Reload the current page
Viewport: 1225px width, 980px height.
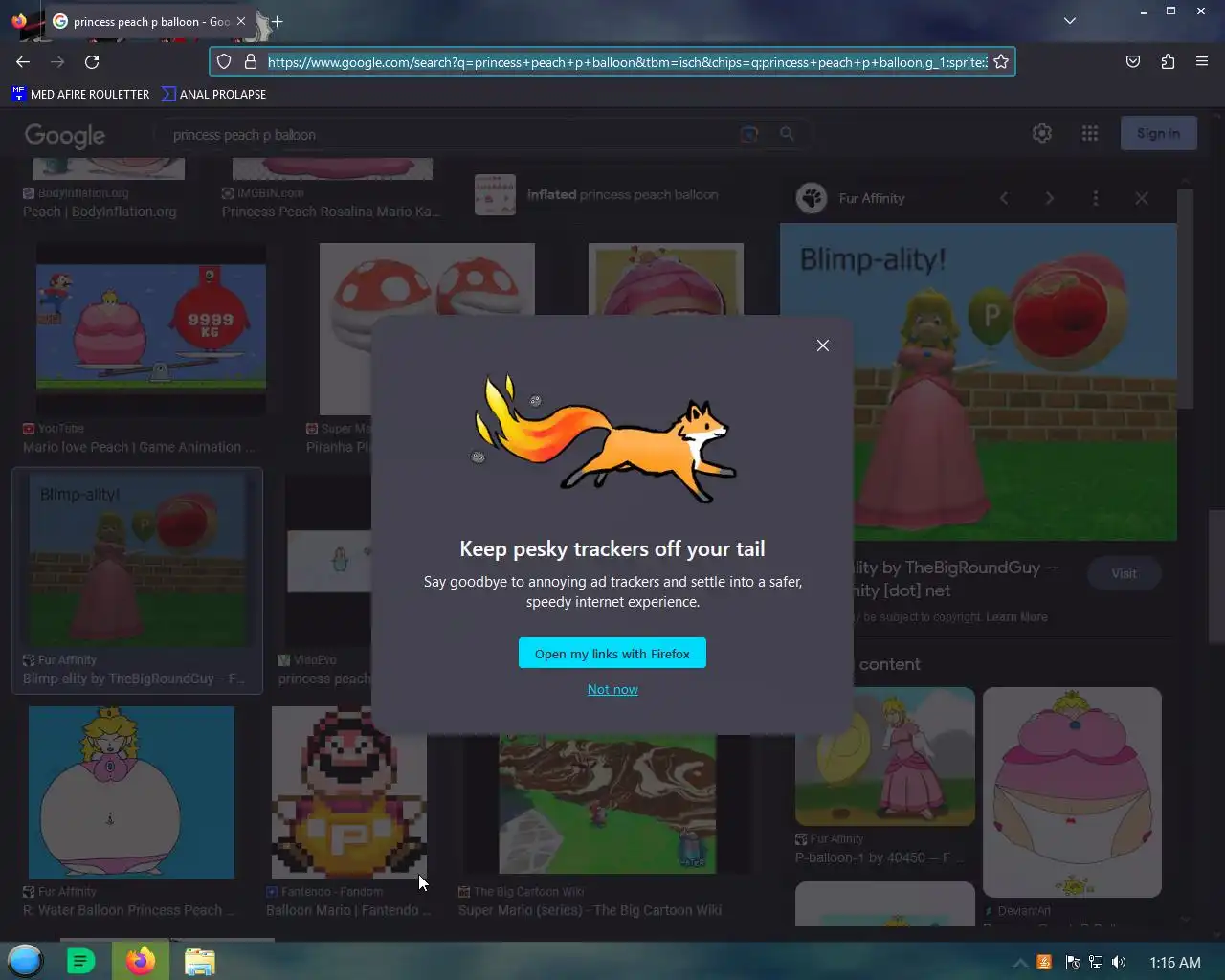(92, 61)
